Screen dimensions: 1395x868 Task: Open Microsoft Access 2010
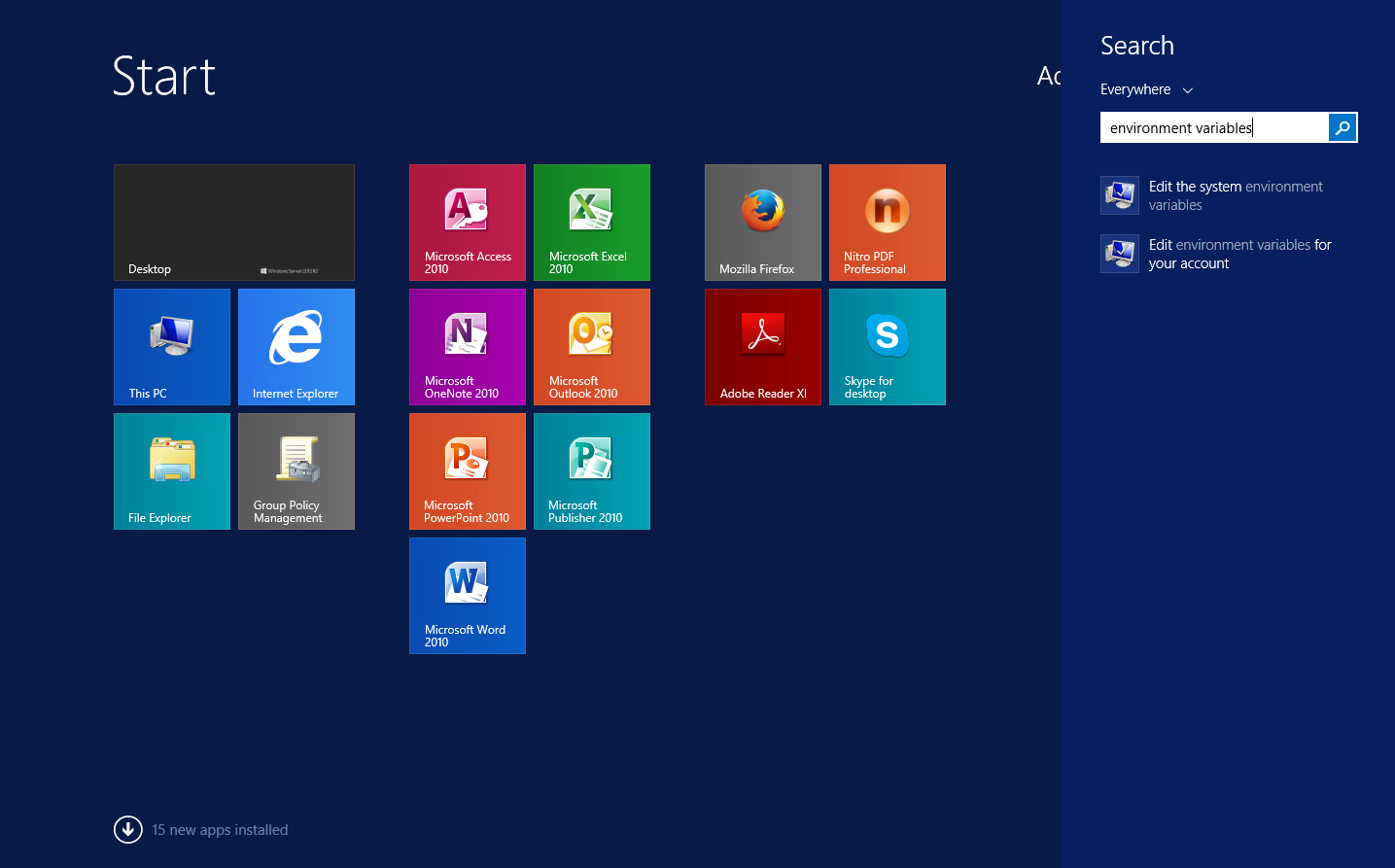coord(468,223)
